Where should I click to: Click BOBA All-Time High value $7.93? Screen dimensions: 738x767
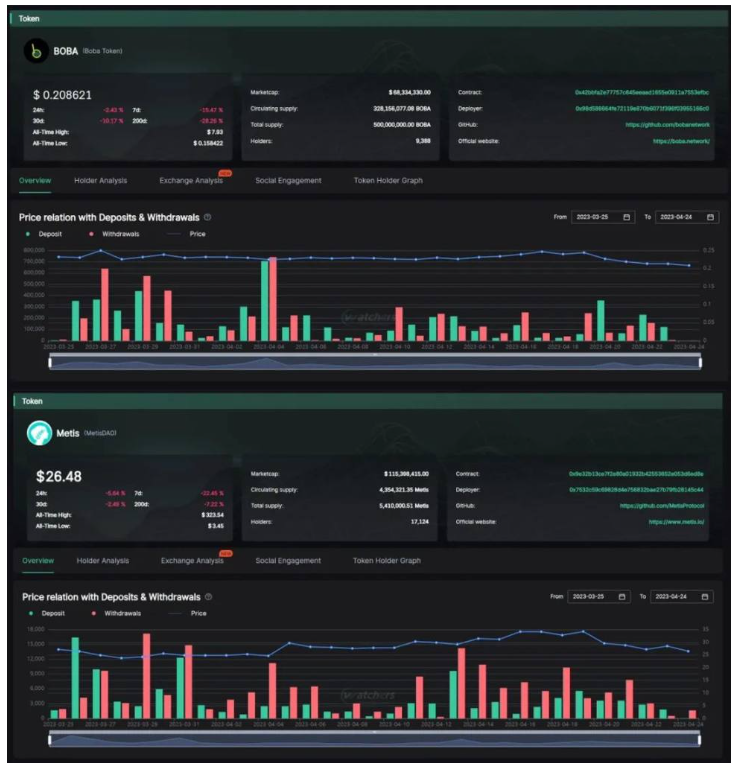pyautogui.click(x=215, y=132)
